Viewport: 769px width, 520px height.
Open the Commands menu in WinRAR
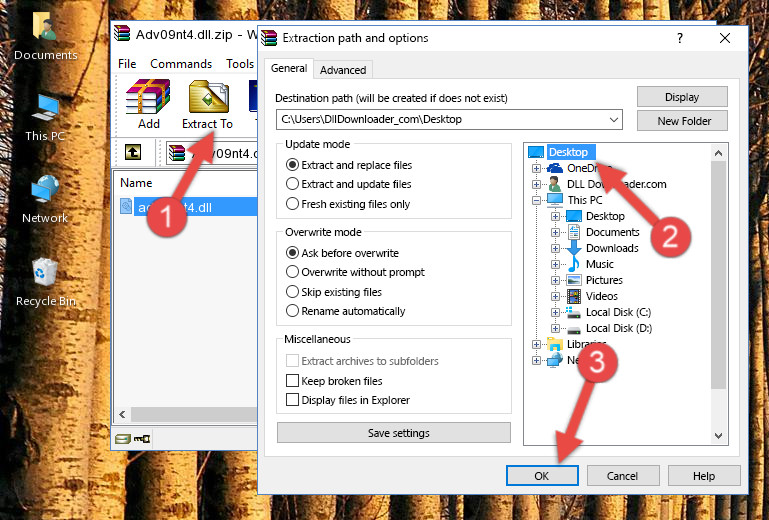(181, 64)
